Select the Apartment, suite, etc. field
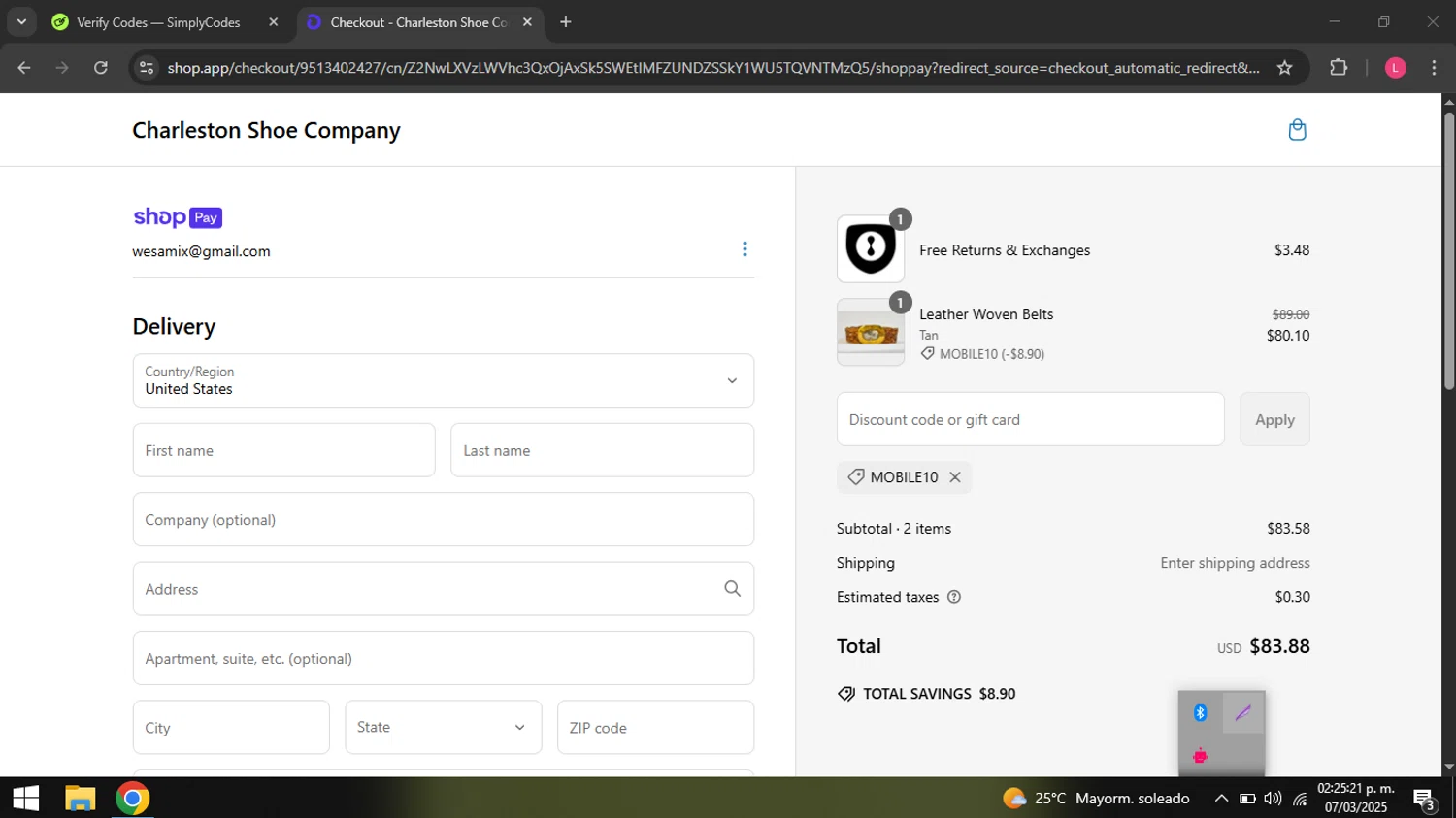Viewport: 1456px width, 818px height. click(x=444, y=658)
